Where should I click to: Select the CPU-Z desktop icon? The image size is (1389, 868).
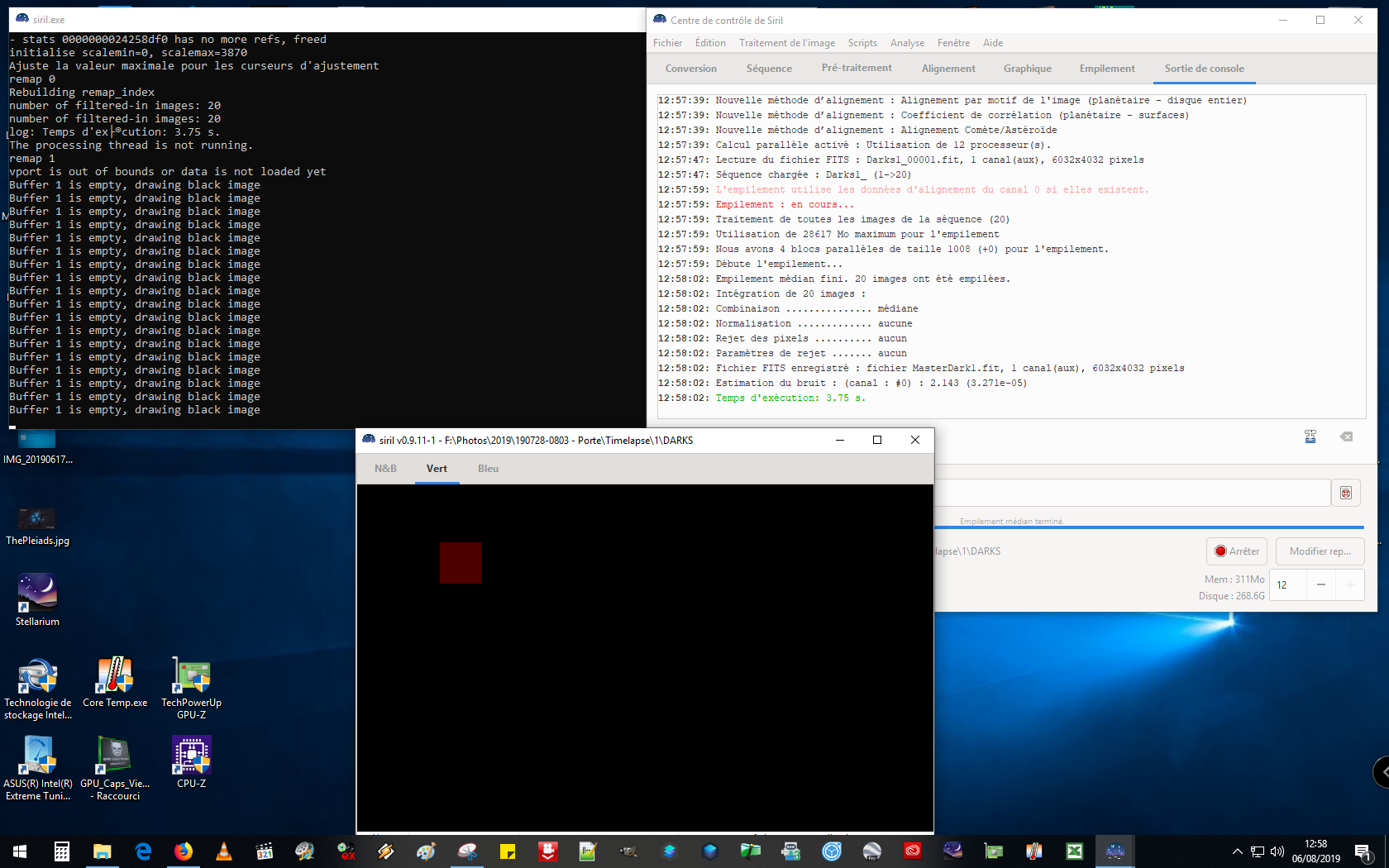click(191, 762)
